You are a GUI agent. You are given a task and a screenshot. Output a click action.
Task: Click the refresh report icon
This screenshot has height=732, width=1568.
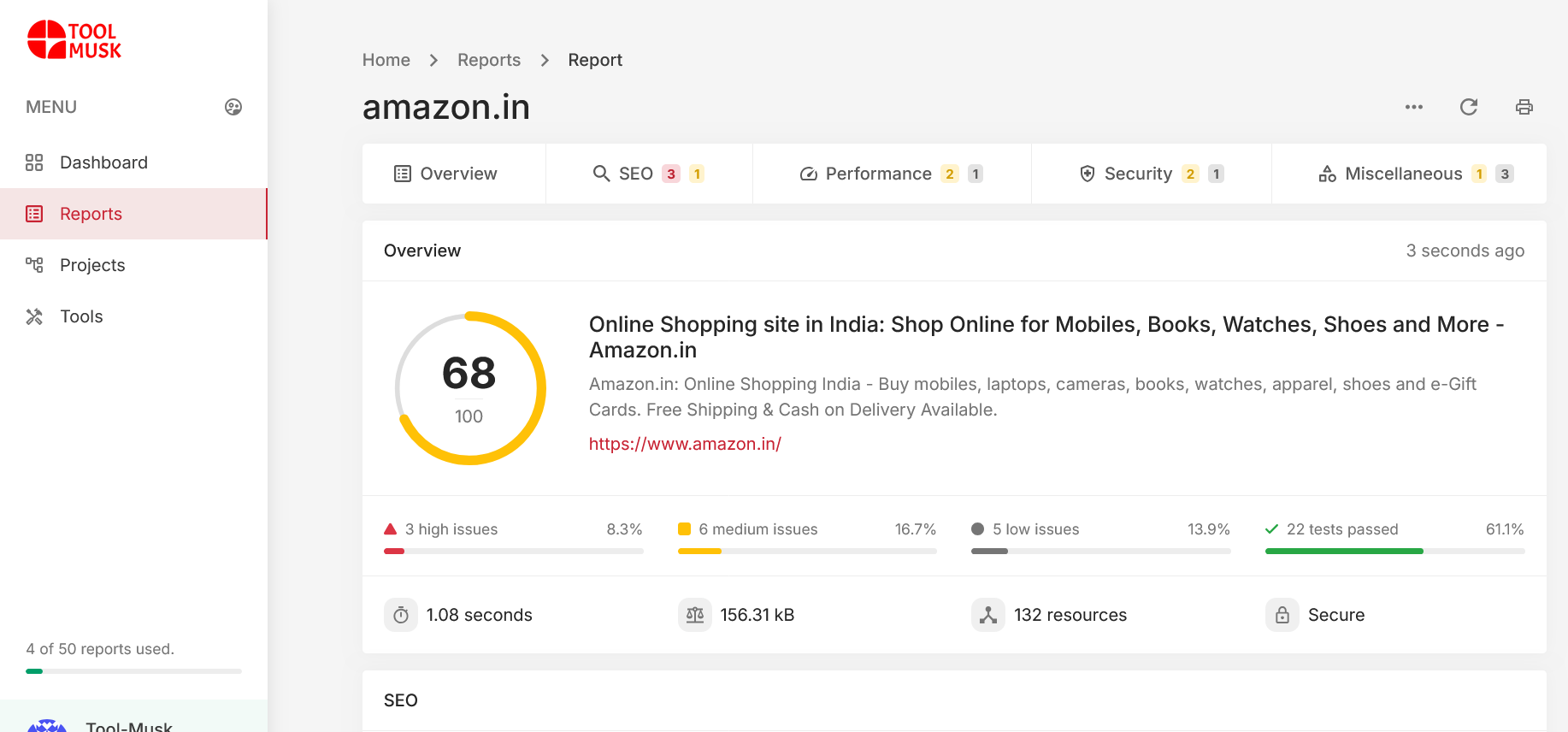click(x=1469, y=107)
